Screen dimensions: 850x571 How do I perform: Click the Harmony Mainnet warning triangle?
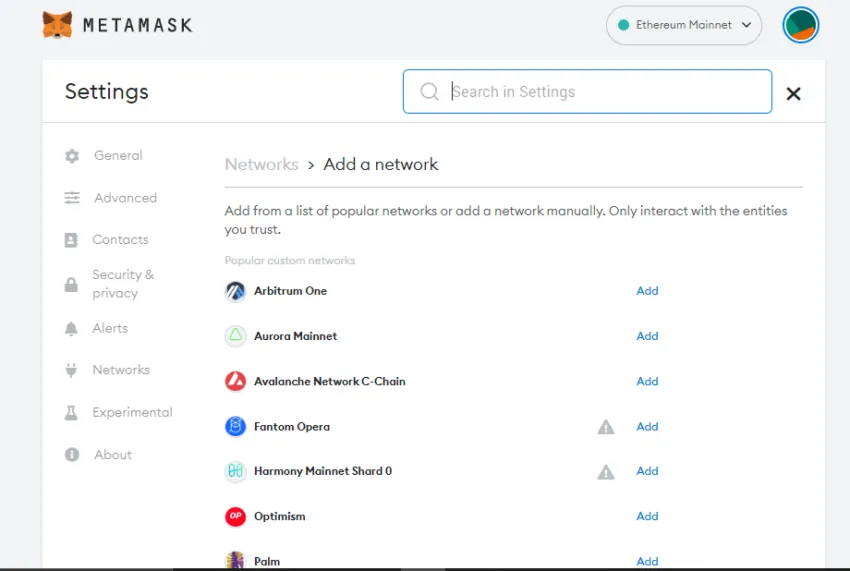point(606,472)
